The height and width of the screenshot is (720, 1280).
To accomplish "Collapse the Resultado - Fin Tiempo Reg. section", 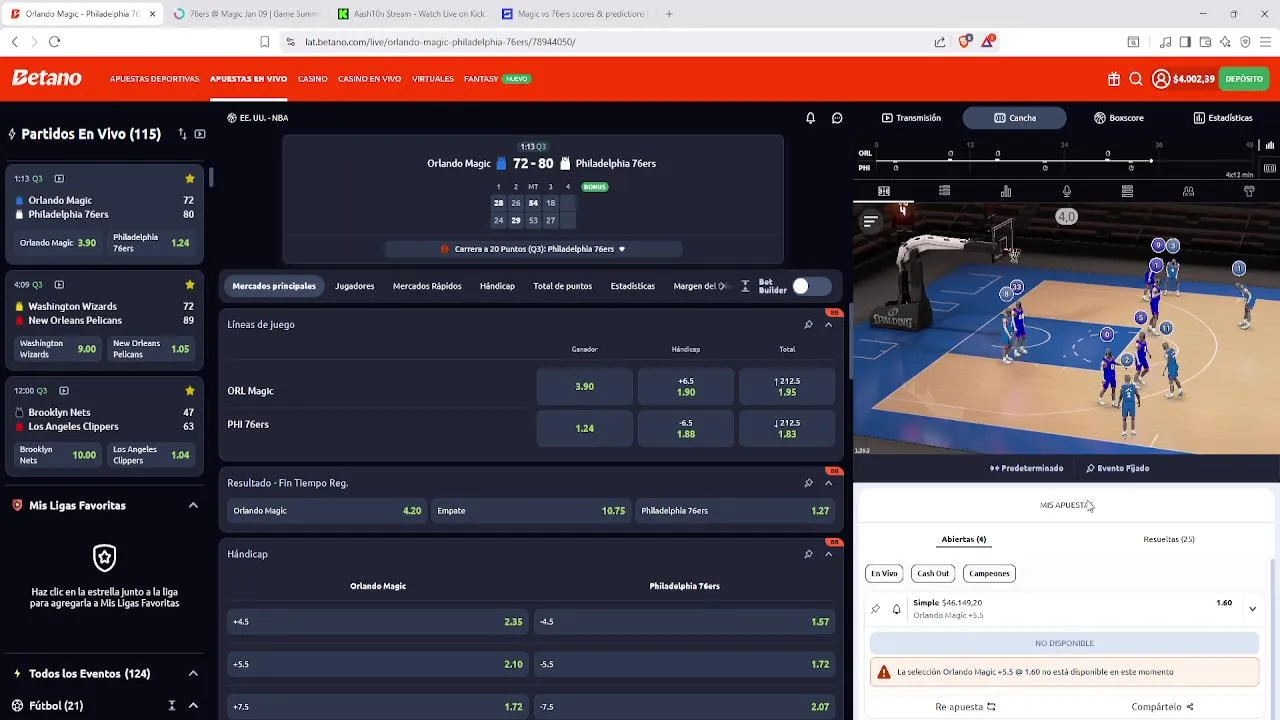I will pos(828,483).
